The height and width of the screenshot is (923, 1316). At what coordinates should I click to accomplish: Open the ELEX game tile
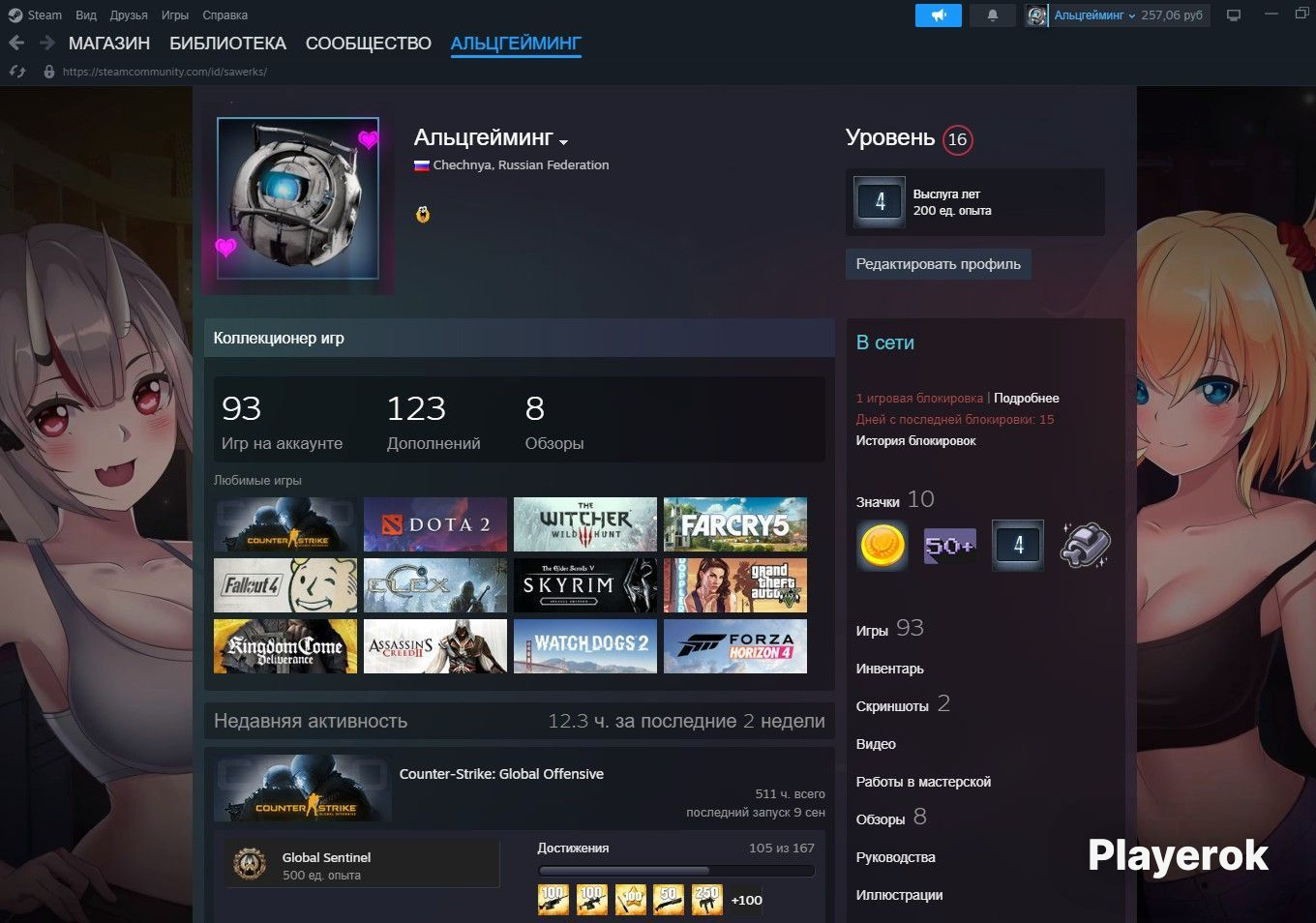(x=435, y=585)
